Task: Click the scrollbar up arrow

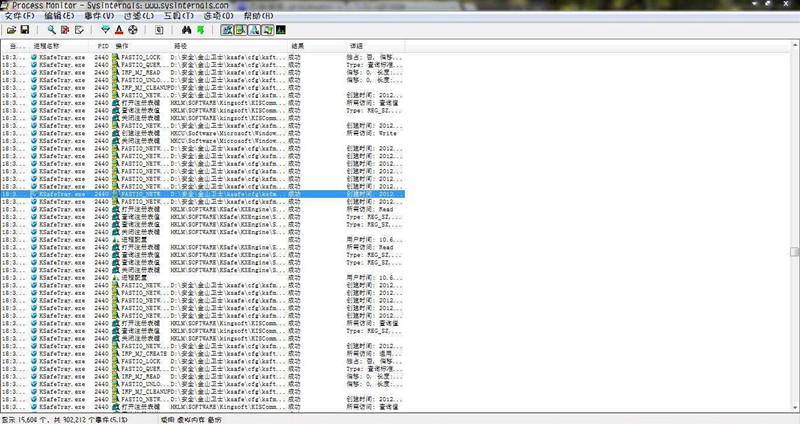Action: point(794,45)
